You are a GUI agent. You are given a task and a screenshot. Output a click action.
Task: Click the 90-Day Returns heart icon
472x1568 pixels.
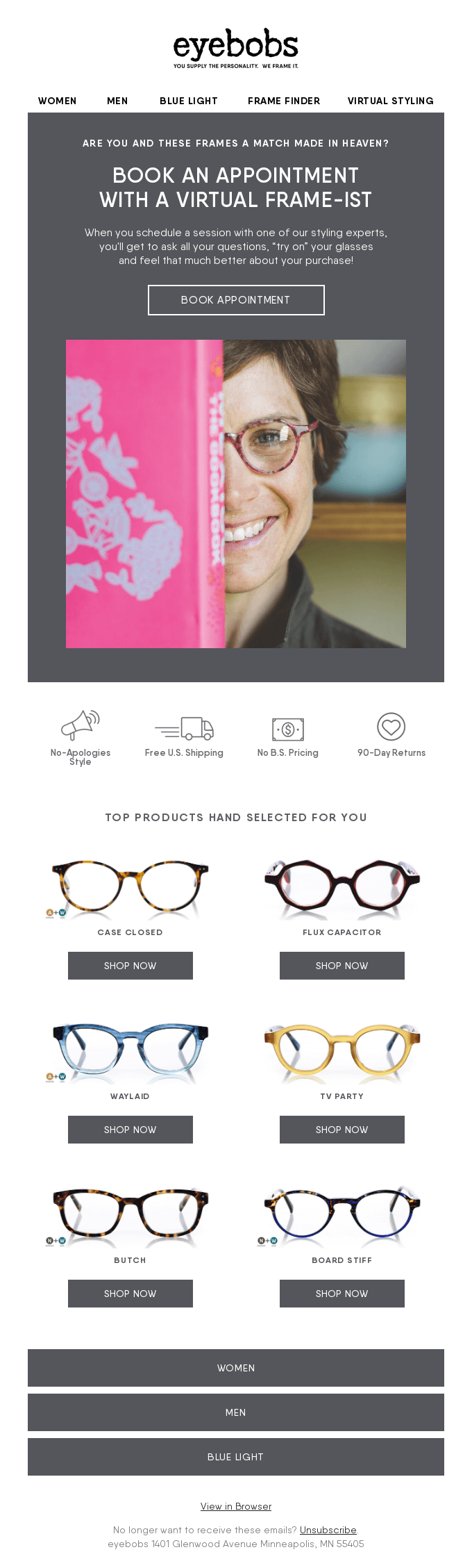click(x=391, y=727)
